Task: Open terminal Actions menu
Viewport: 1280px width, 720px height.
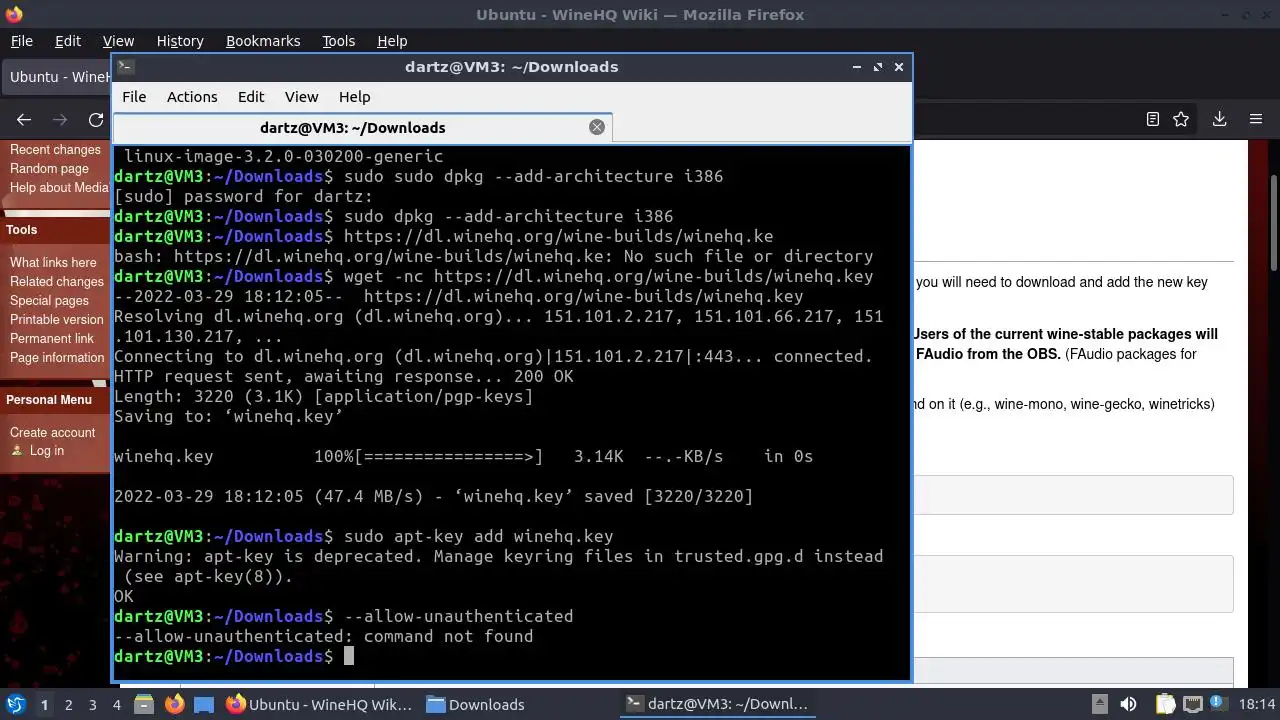Action: pos(192,97)
